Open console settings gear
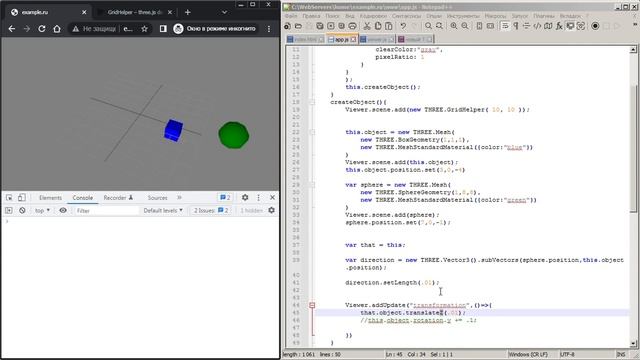This screenshot has height=360, width=640. (271, 211)
